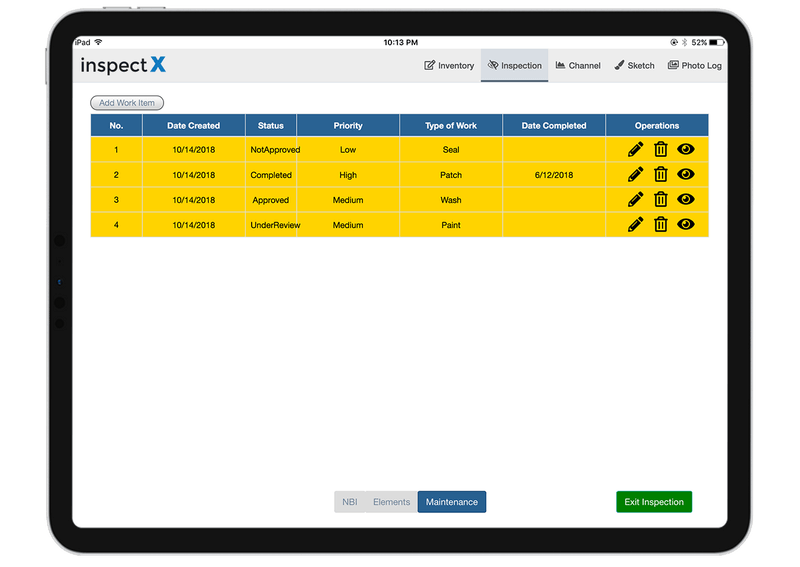This screenshot has width=800, height=567.
Task: View the Wash work item
Action: (686, 199)
